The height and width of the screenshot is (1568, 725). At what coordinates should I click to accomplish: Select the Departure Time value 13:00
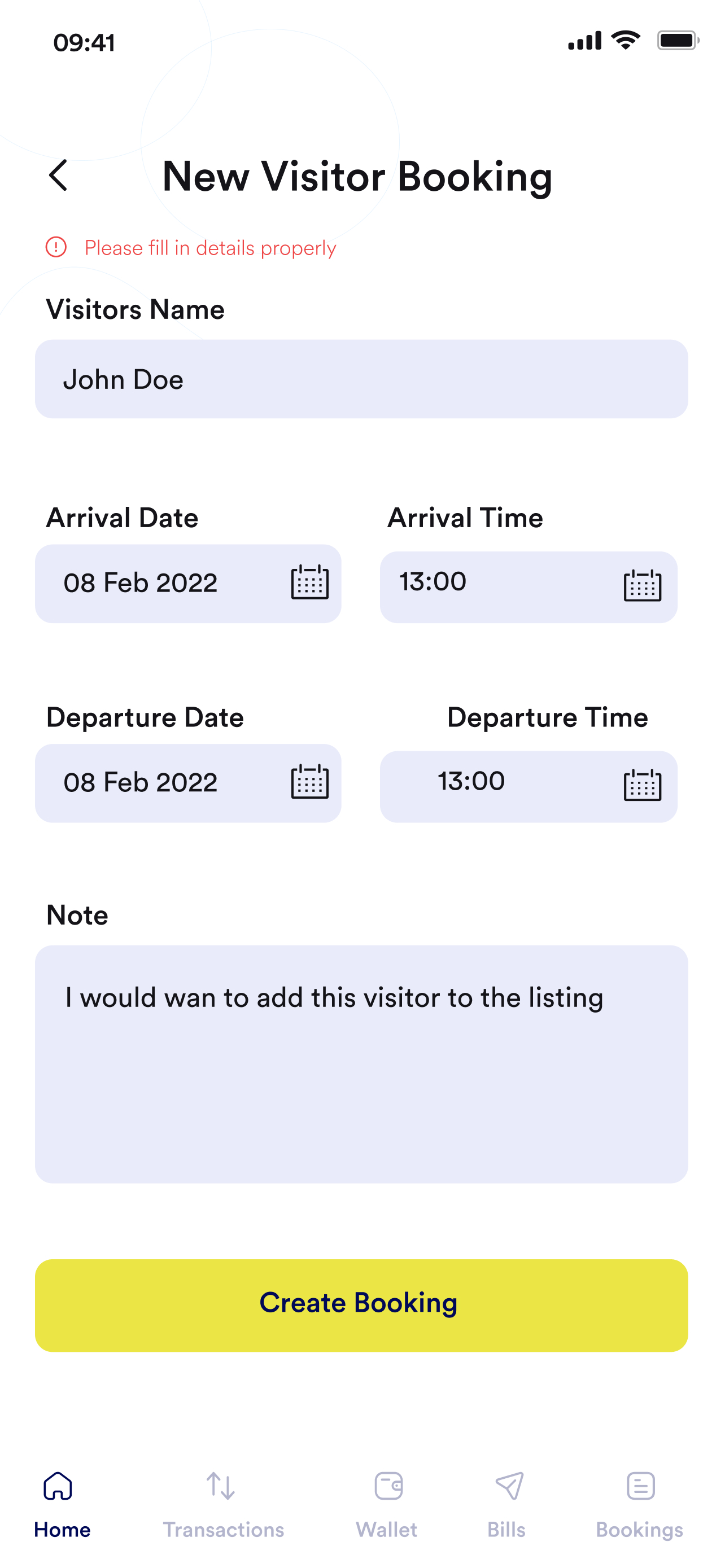471,781
